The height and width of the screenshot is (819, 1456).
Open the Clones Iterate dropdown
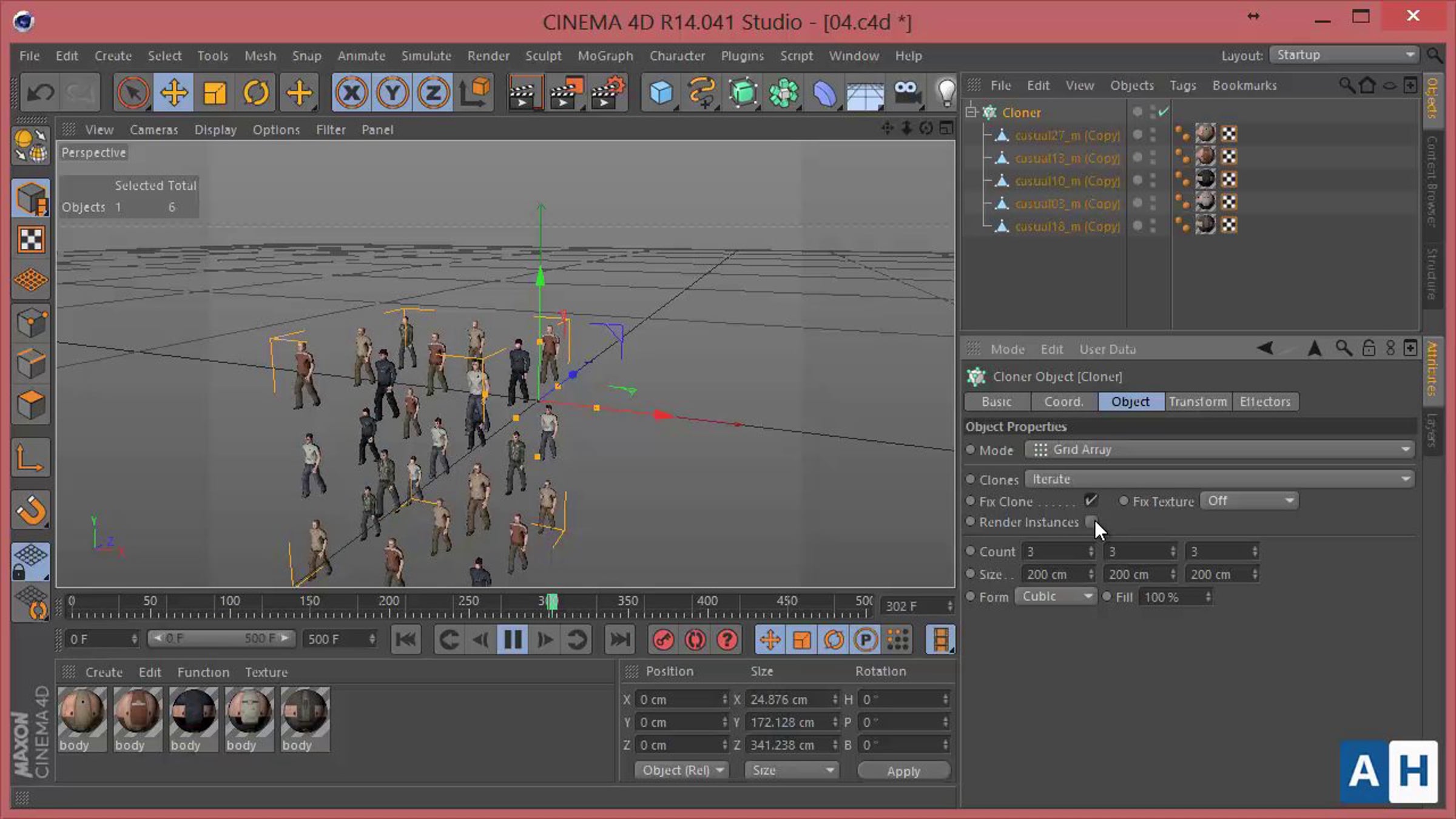[1219, 479]
